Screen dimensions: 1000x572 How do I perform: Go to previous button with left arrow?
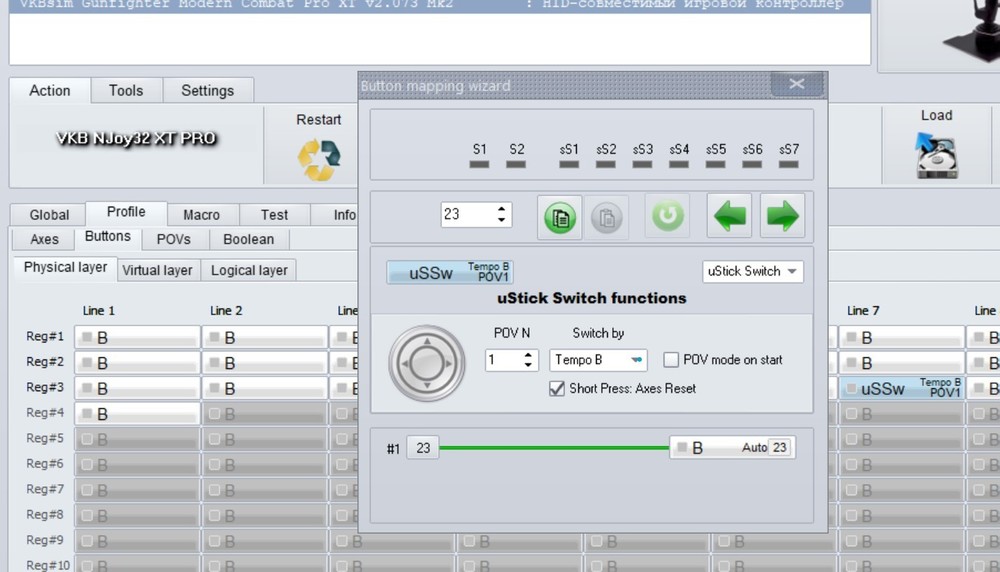pyautogui.click(x=729, y=216)
